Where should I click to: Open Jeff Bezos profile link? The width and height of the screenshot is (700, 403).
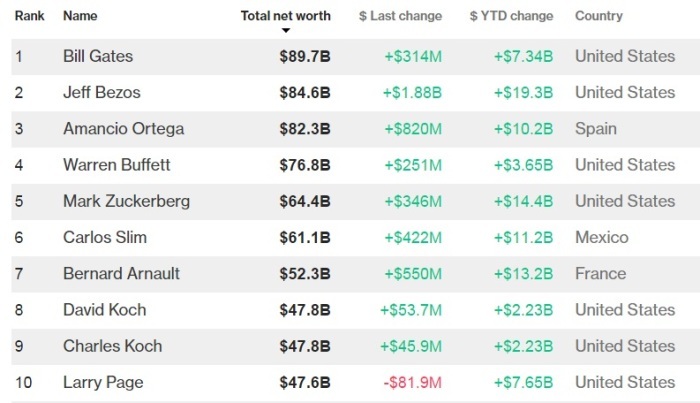pyautogui.click(x=101, y=92)
